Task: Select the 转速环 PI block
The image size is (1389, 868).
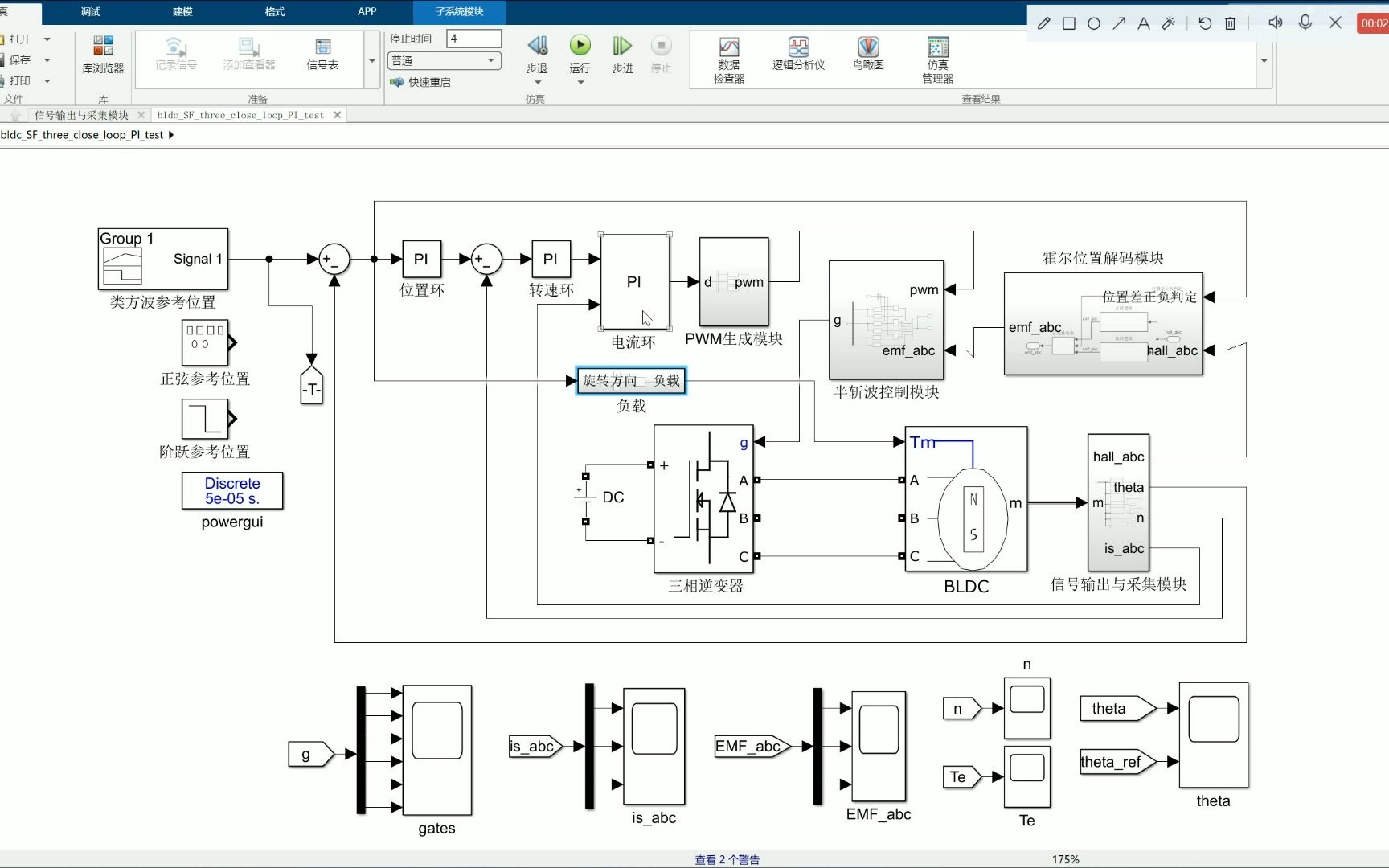Action: [x=551, y=259]
